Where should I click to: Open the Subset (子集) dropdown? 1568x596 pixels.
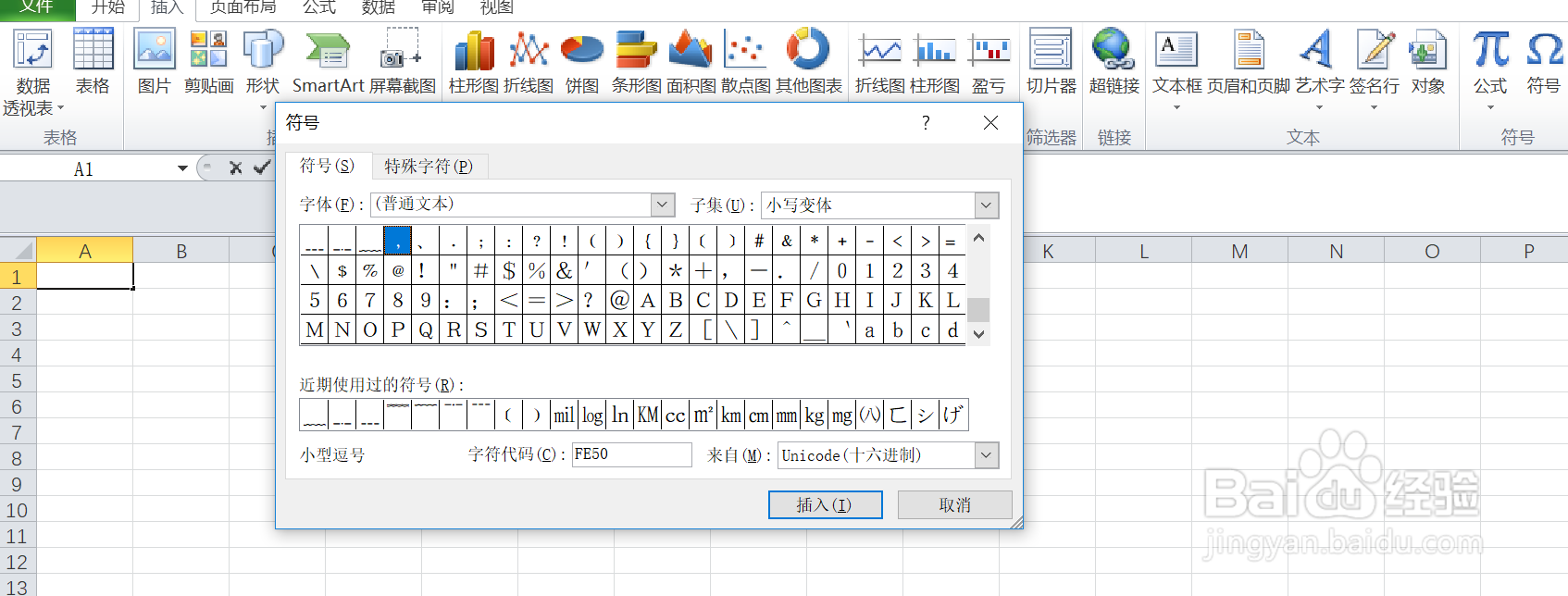click(x=987, y=205)
